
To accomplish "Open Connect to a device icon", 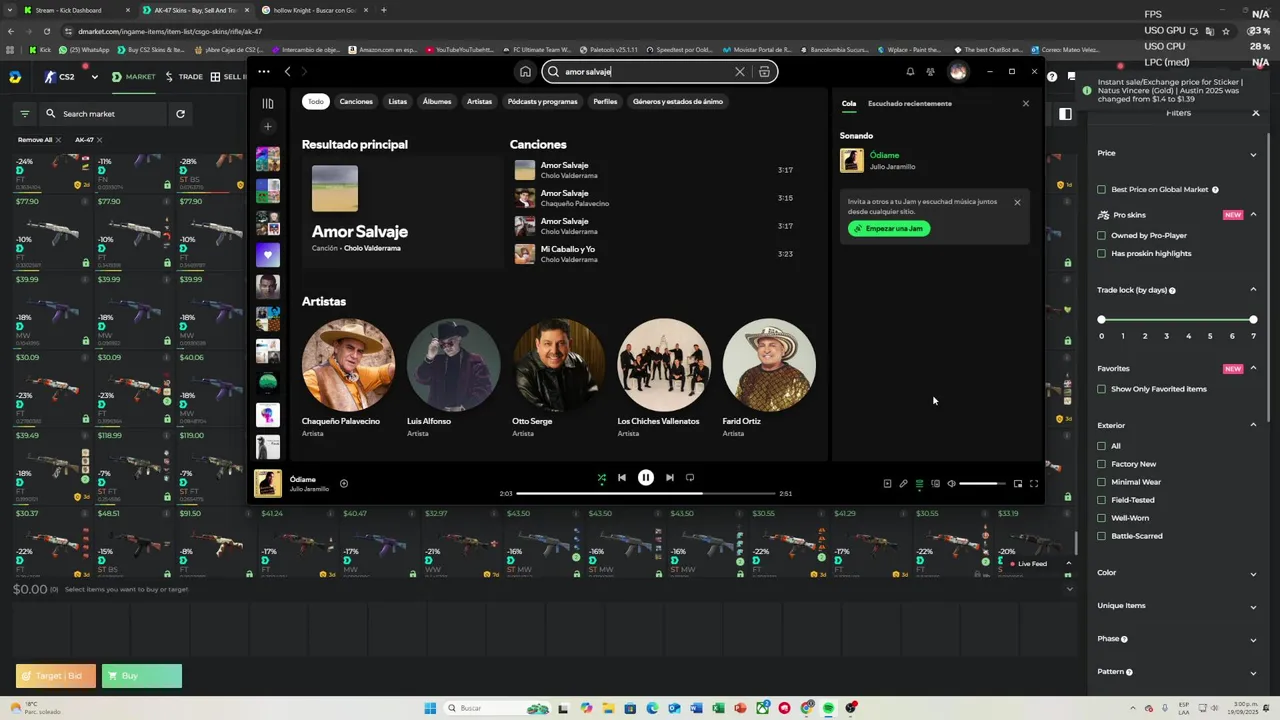I will 935,484.
